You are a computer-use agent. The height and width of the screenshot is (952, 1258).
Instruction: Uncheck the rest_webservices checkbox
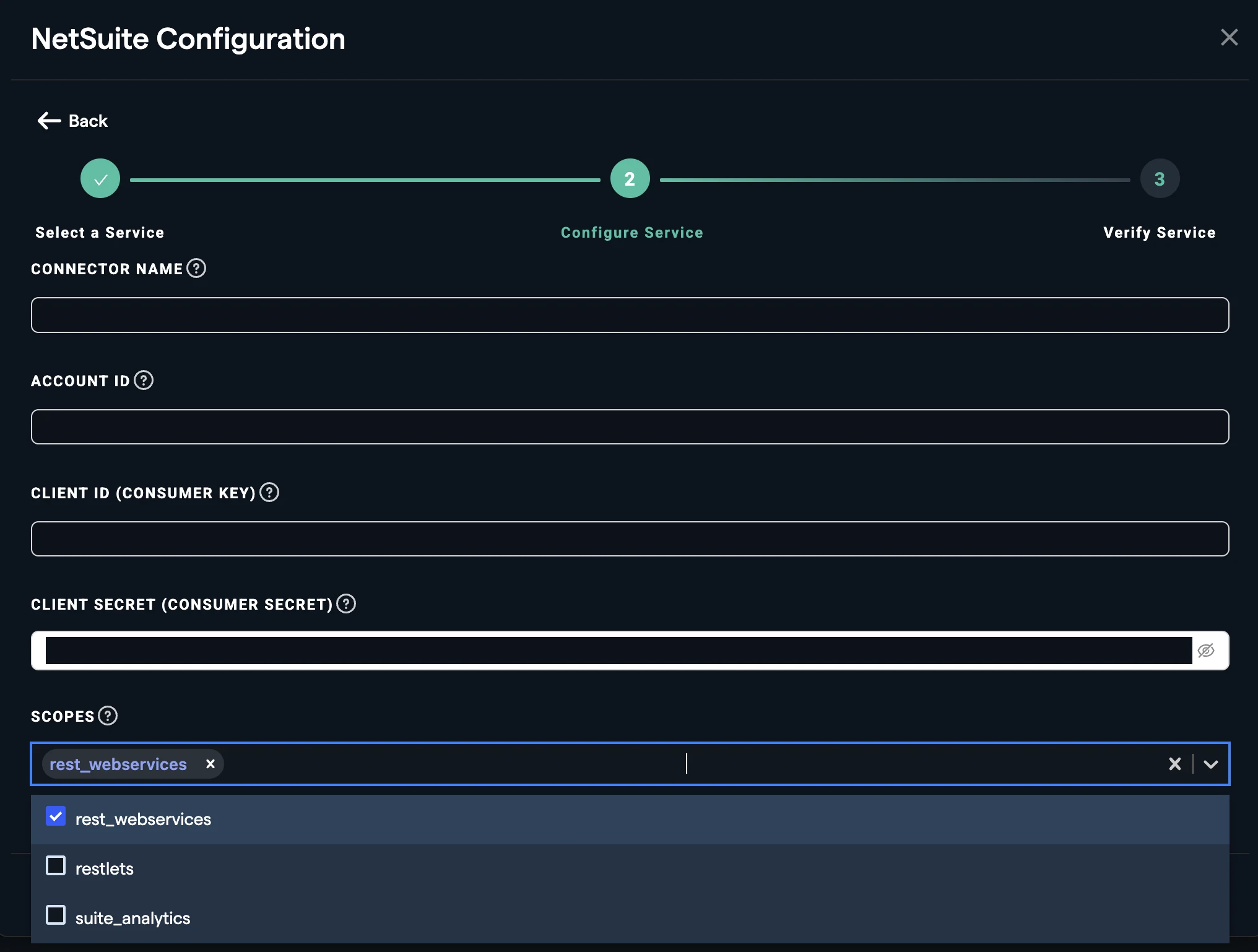click(56, 816)
